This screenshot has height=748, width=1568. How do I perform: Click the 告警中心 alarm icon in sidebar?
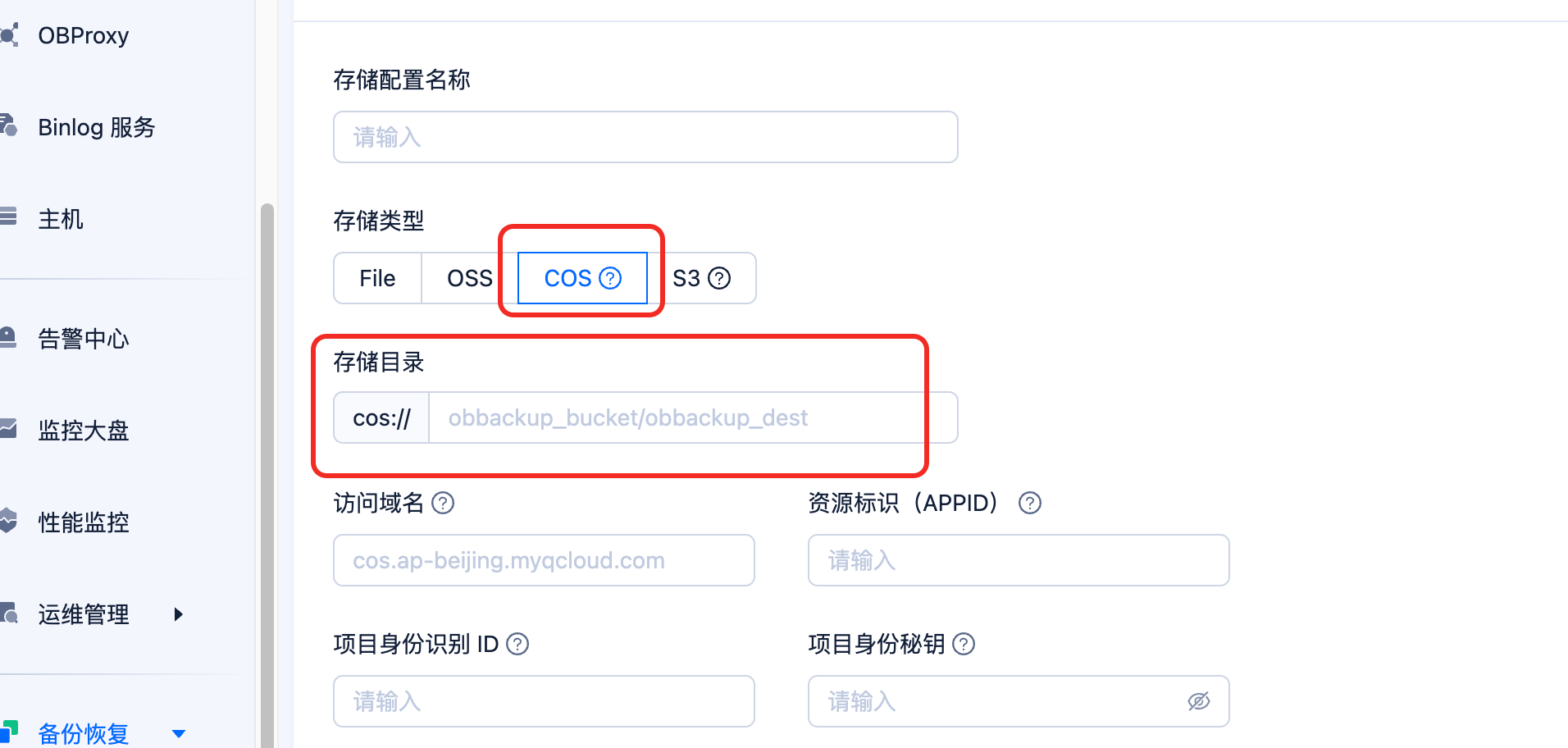[8, 338]
